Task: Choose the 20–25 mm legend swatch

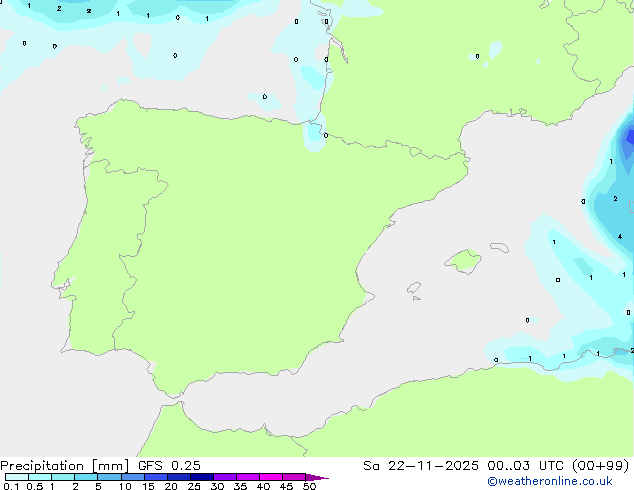Action: coord(179,477)
